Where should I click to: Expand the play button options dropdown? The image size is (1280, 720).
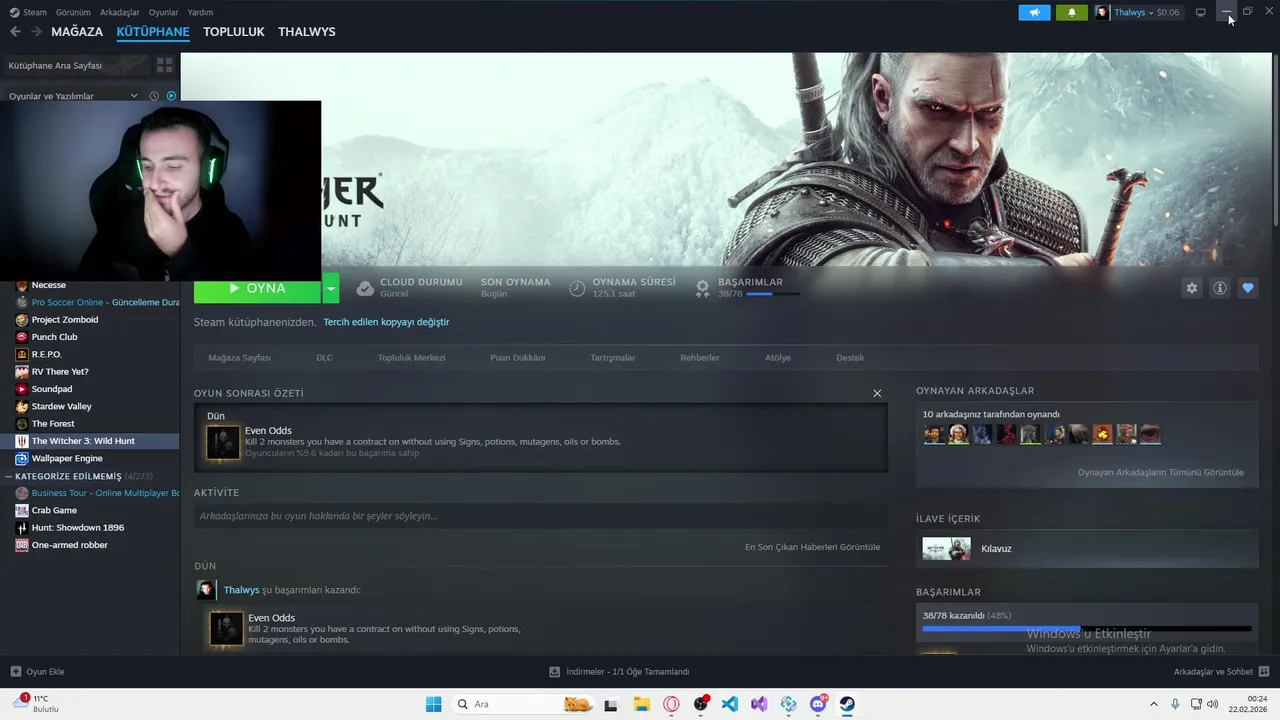click(331, 288)
